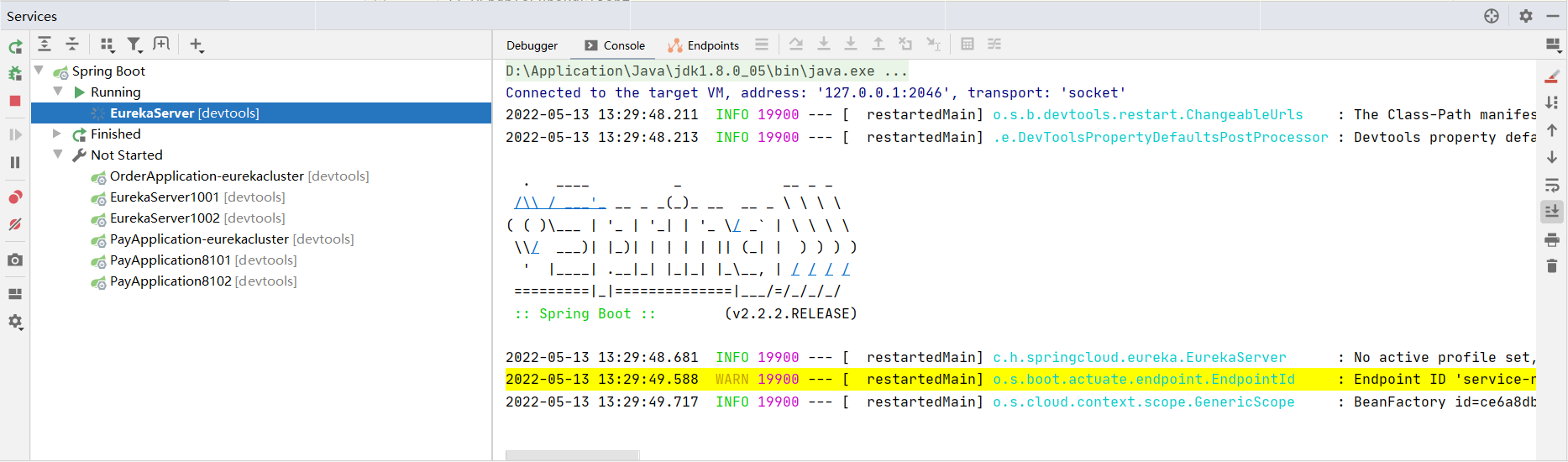This screenshot has width=1568, height=462.
Task: Click the debug rerun bug icon
Action: [x=15, y=74]
